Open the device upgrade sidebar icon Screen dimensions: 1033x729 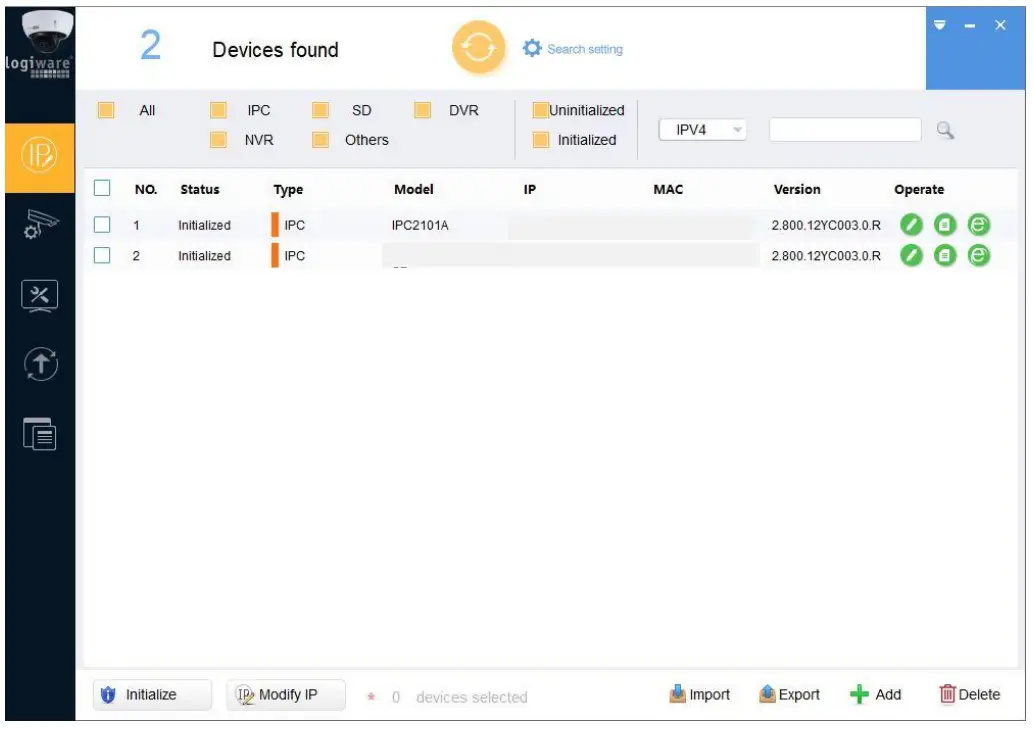[x=39, y=364]
